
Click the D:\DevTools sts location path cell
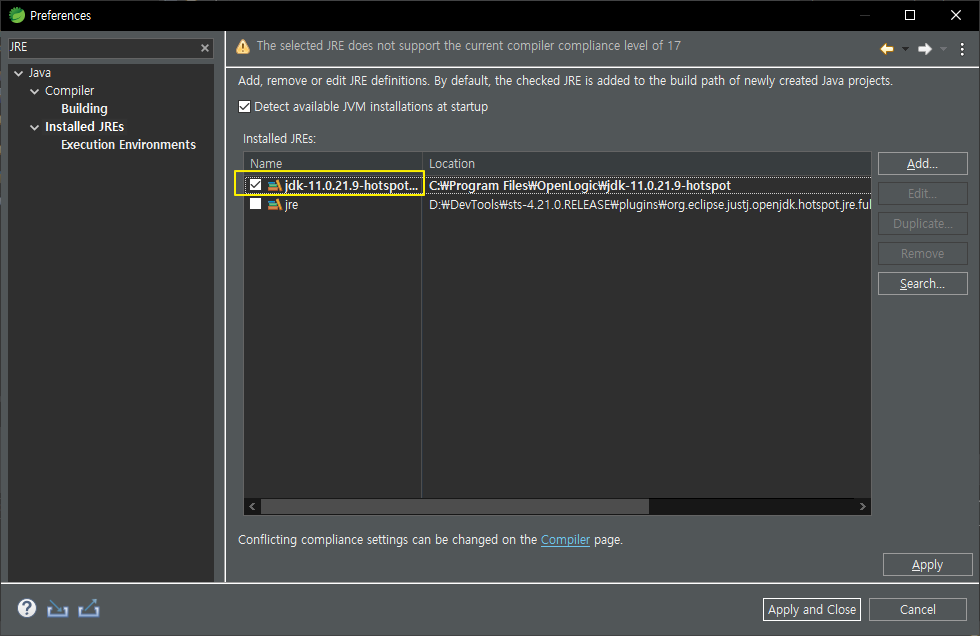coord(650,205)
